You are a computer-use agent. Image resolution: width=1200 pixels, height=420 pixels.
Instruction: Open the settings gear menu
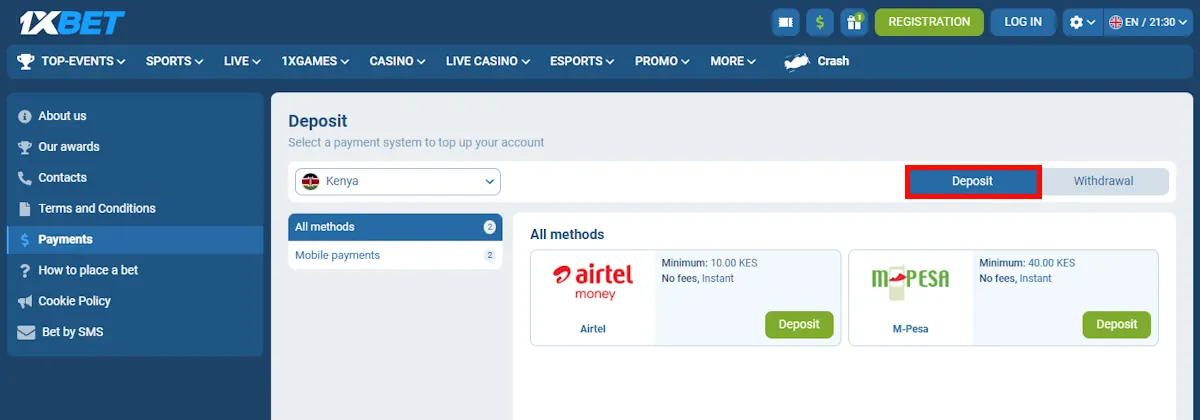click(1082, 22)
